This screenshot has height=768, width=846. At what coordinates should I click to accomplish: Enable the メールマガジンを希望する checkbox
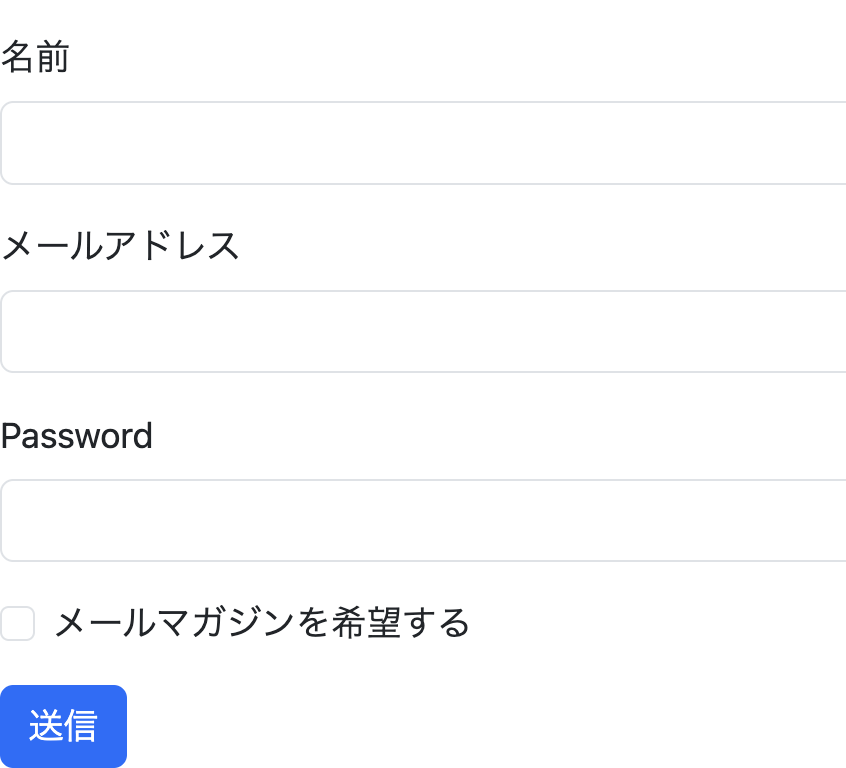point(18,623)
